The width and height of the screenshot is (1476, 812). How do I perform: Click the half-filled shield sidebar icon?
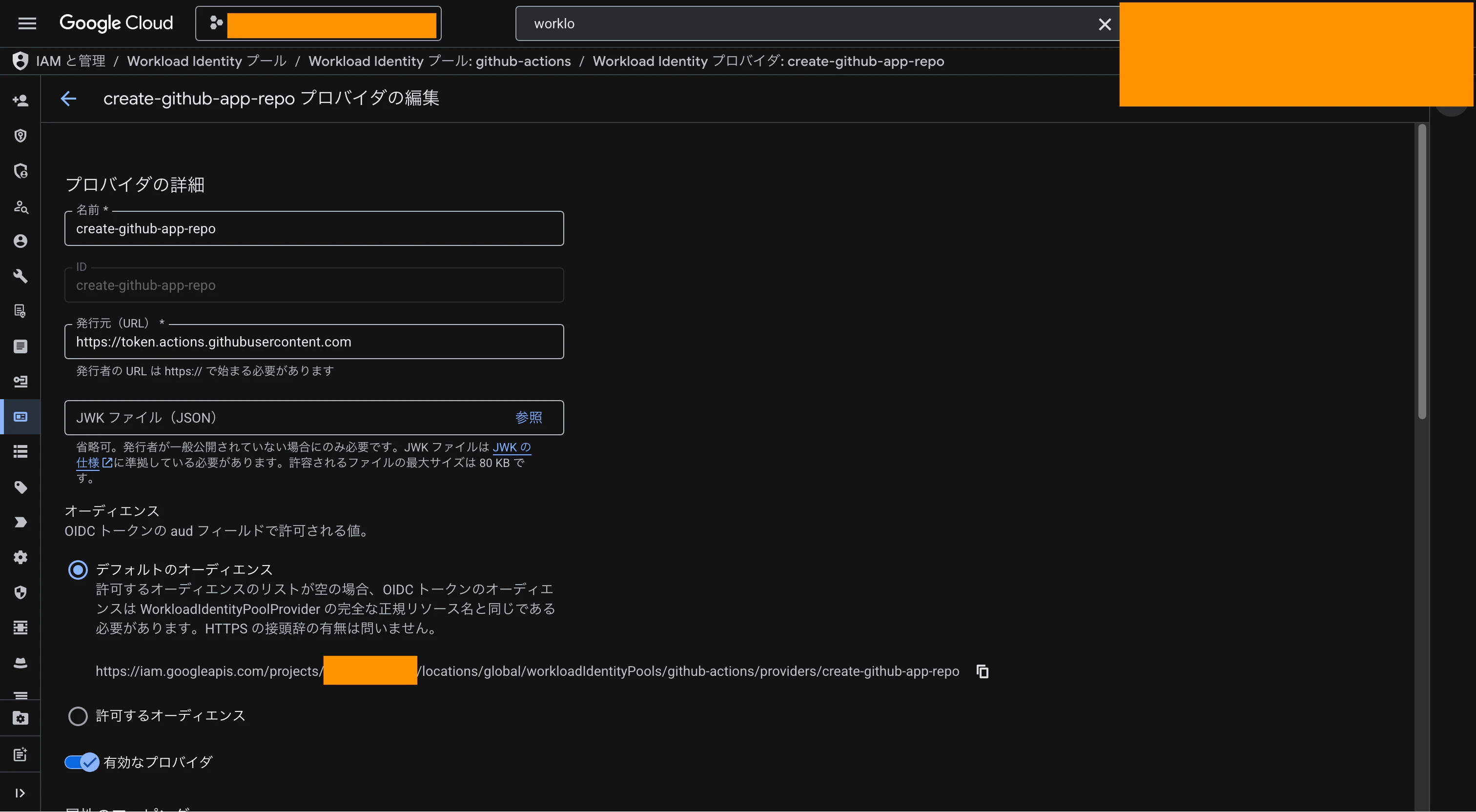(x=20, y=592)
